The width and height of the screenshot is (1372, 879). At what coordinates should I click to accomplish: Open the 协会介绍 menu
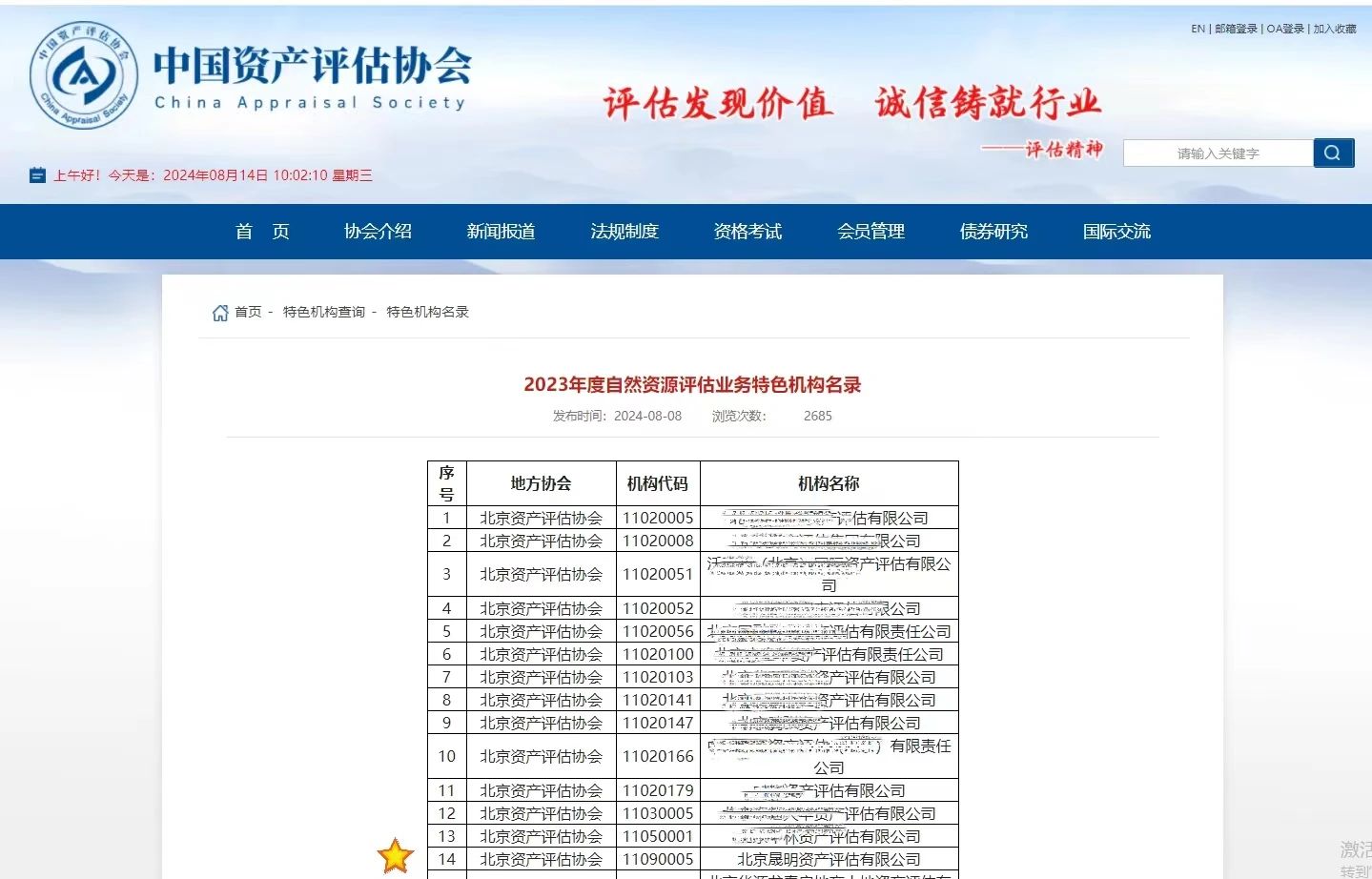click(378, 232)
